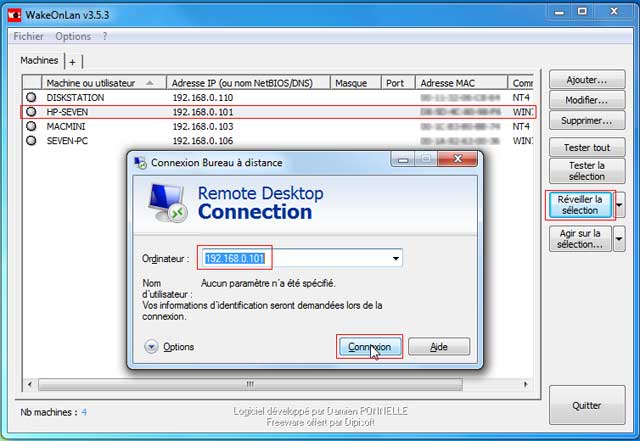Select the DISKSTATION row name

(x=75, y=98)
